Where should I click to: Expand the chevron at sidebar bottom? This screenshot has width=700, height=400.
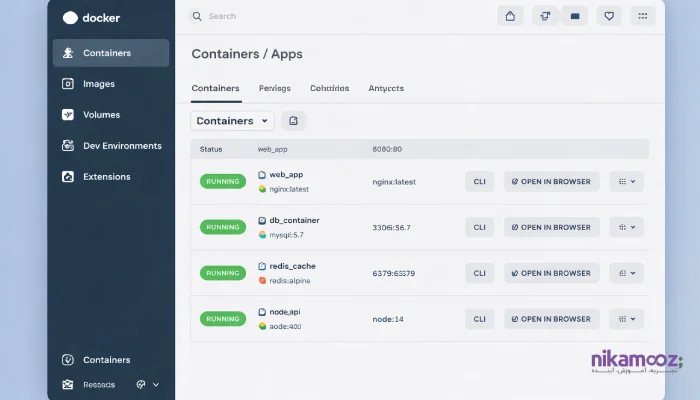pos(155,384)
